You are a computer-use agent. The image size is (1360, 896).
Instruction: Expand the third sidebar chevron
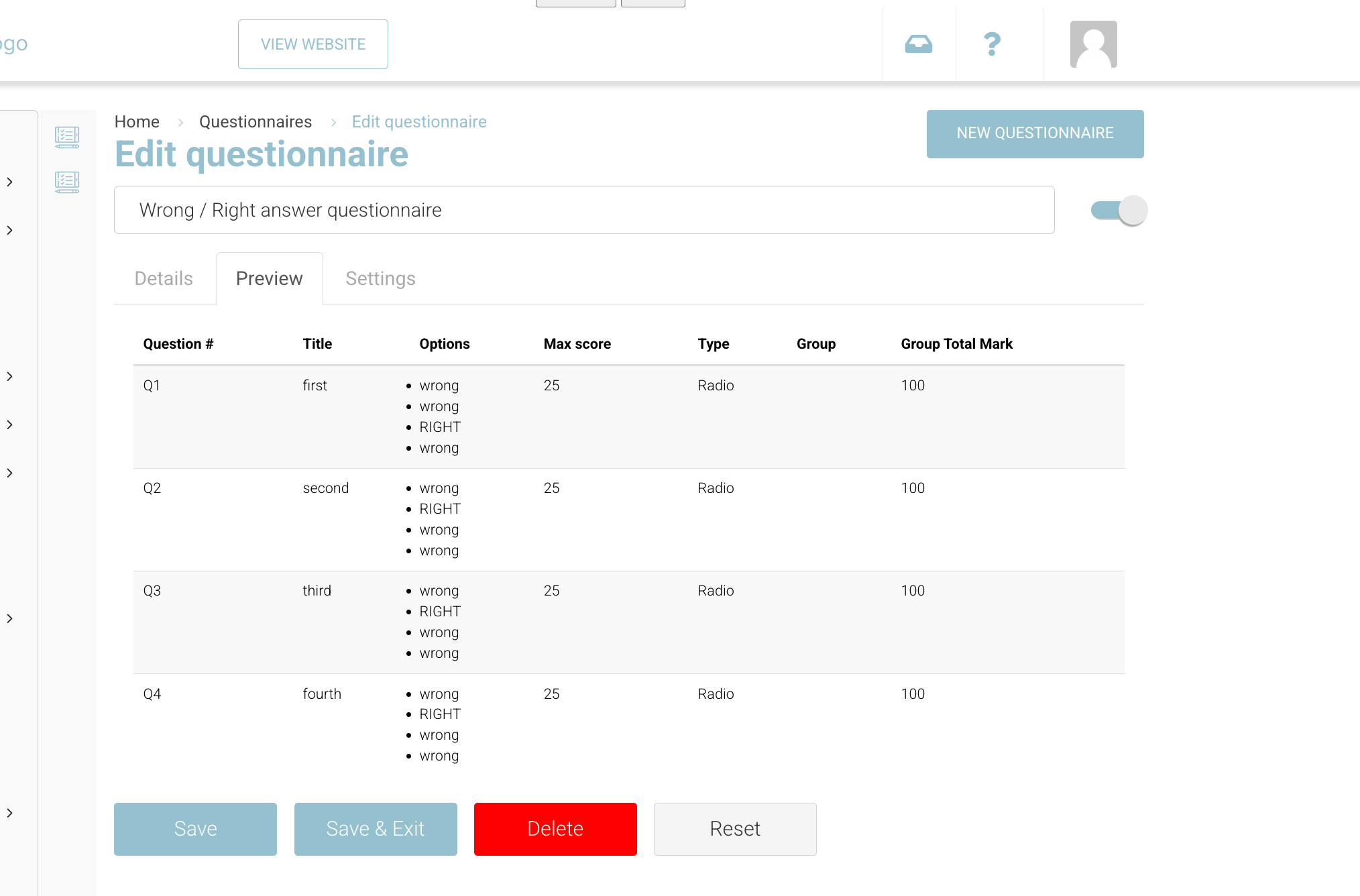10,376
